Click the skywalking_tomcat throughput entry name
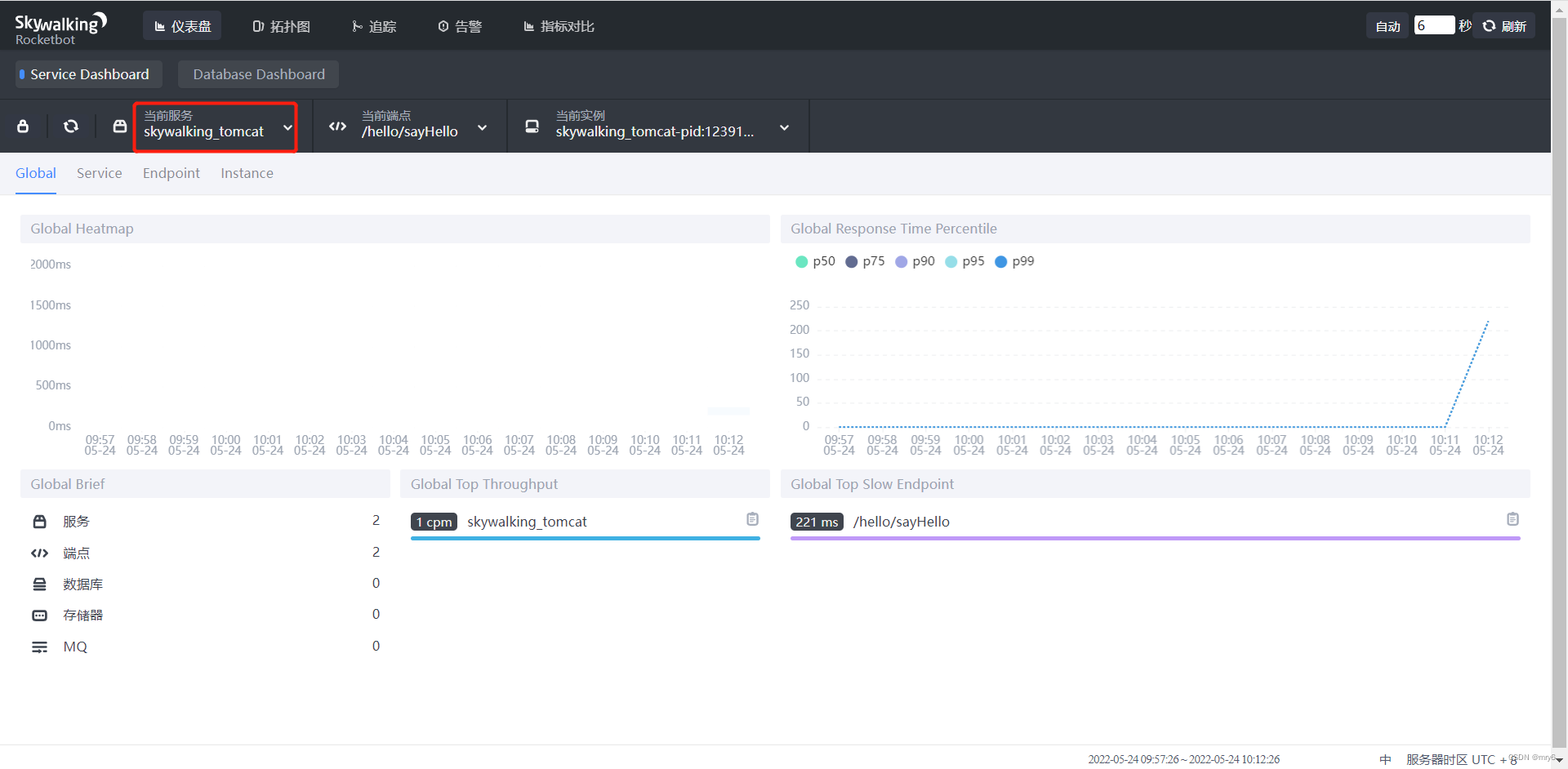This screenshot has width=1568, height=769. coord(527,522)
